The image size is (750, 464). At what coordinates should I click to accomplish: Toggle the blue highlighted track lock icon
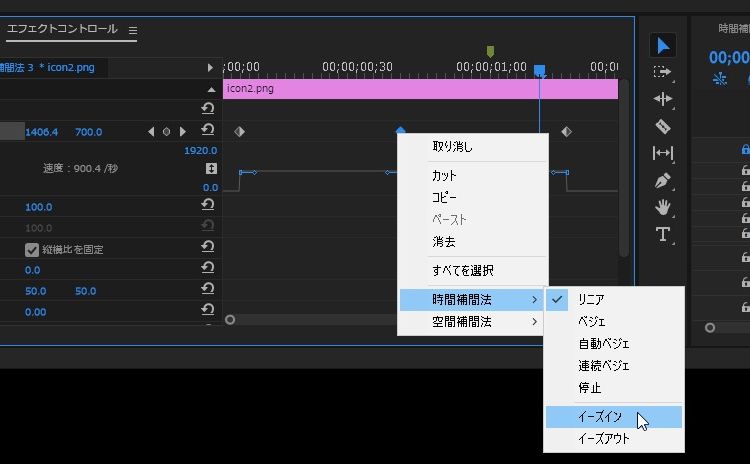coord(745,150)
